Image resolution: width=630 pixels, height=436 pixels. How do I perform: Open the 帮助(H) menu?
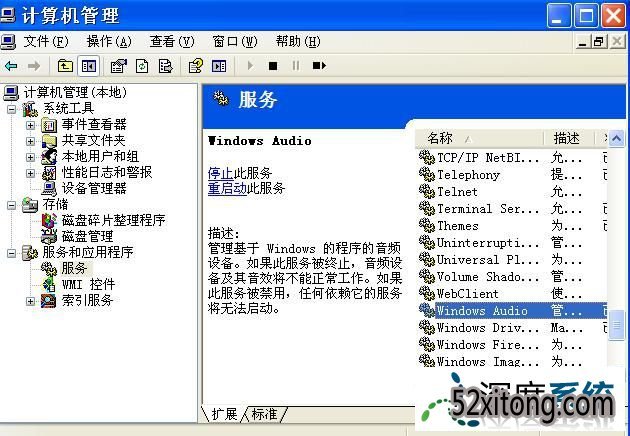[x=298, y=41]
